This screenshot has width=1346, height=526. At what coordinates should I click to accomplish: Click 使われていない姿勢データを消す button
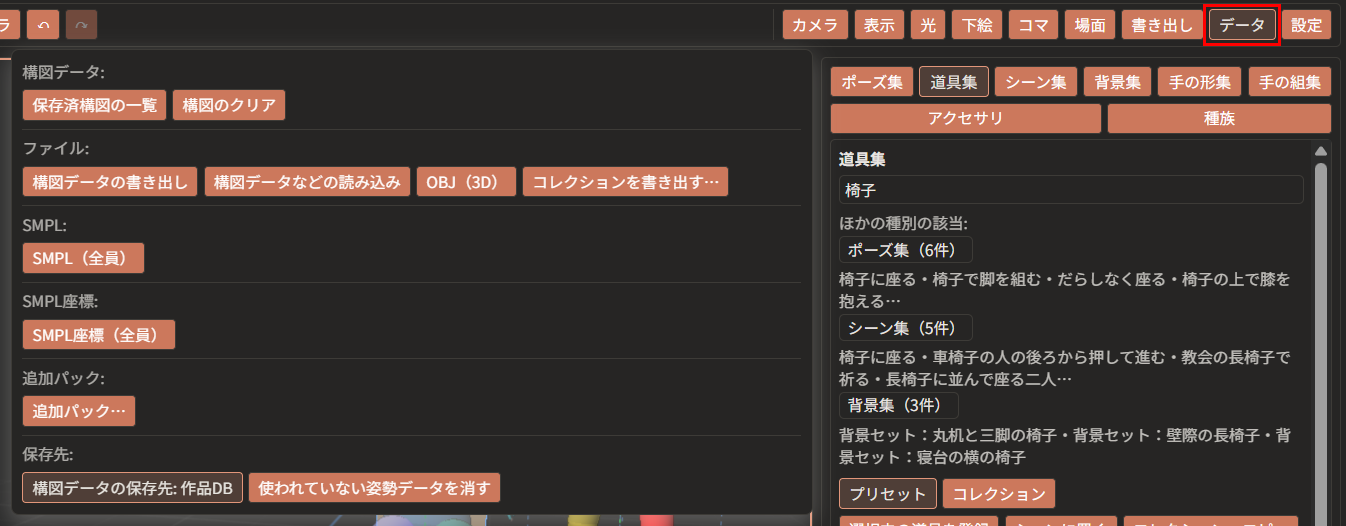click(374, 488)
